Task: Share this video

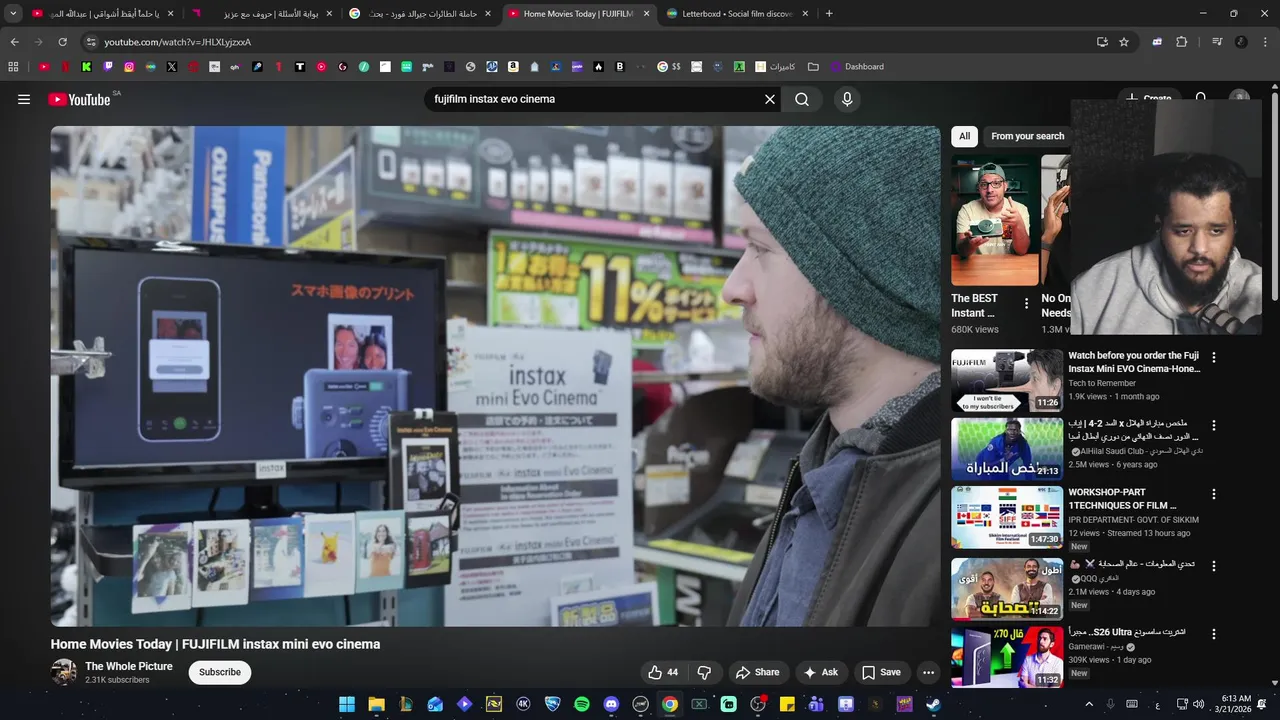Action: pyautogui.click(x=757, y=672)
